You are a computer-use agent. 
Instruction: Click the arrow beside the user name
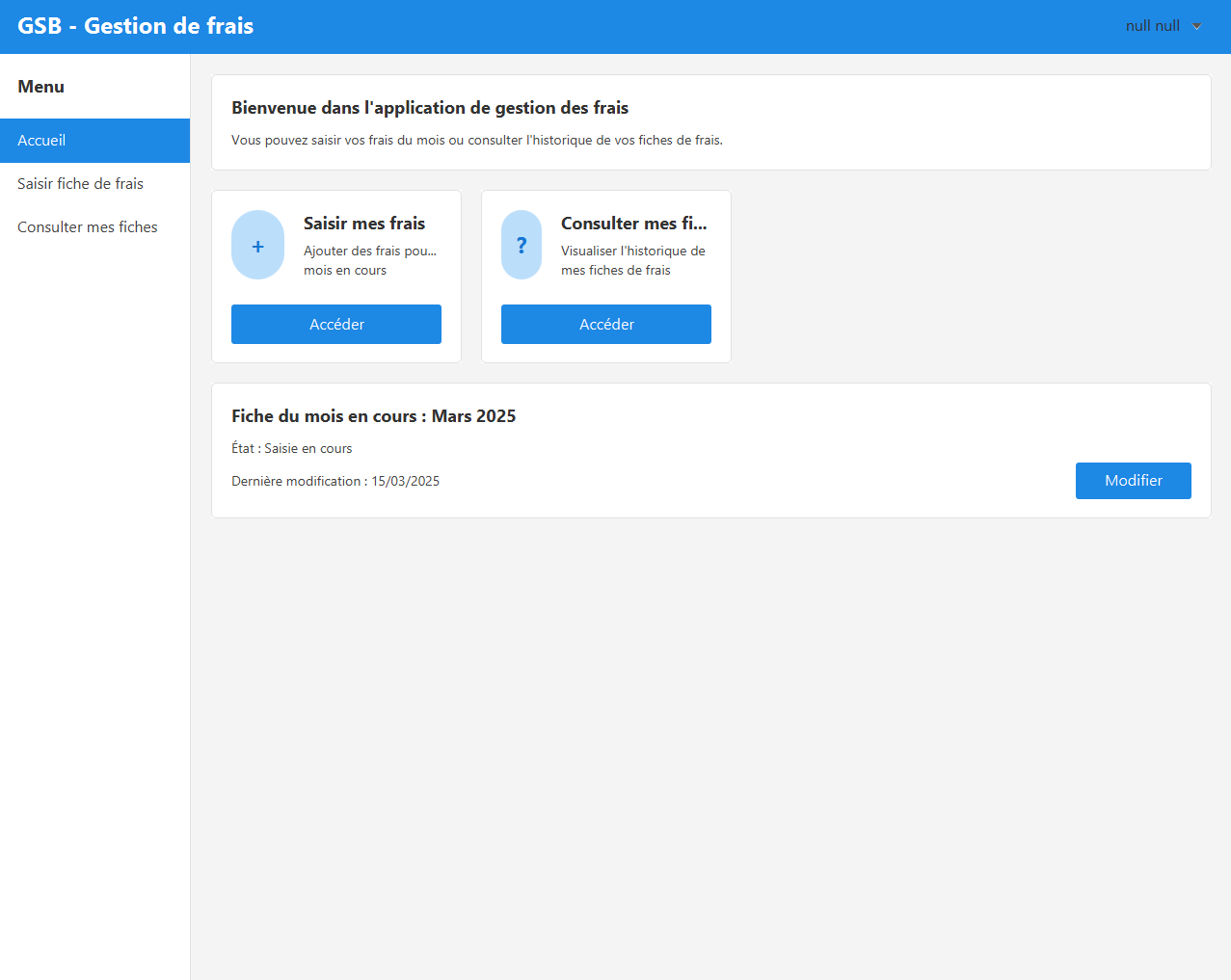click(1197, 26)
